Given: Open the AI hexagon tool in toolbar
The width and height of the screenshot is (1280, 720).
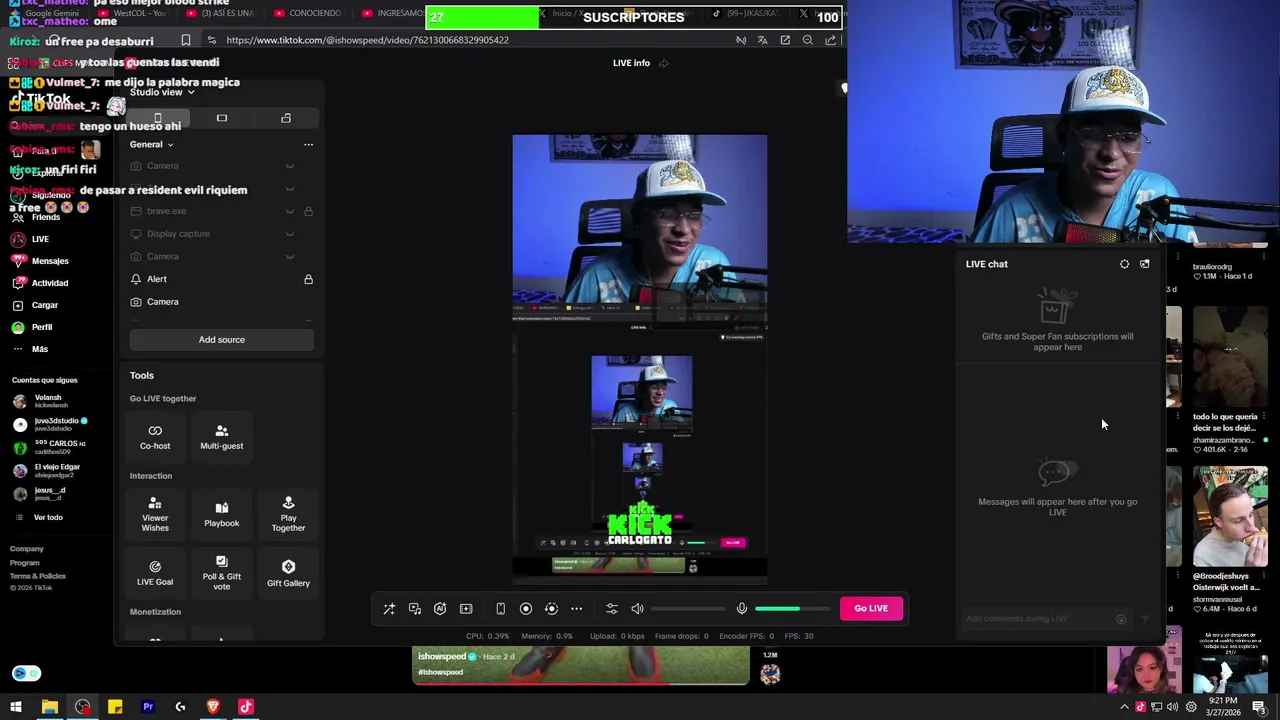Looking at the screenshot, I should click(440, 609).
